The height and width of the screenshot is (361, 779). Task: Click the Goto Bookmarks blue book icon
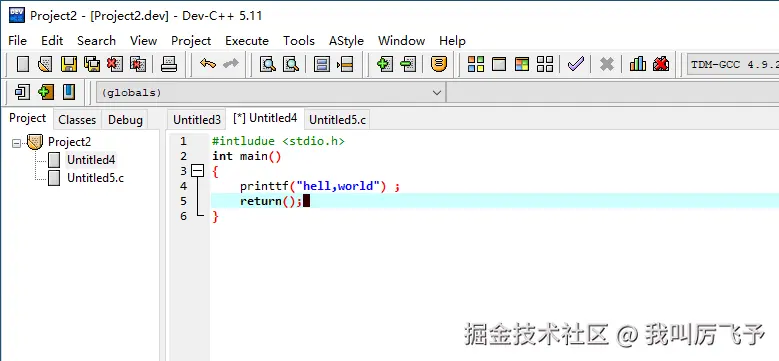(69, 92)
